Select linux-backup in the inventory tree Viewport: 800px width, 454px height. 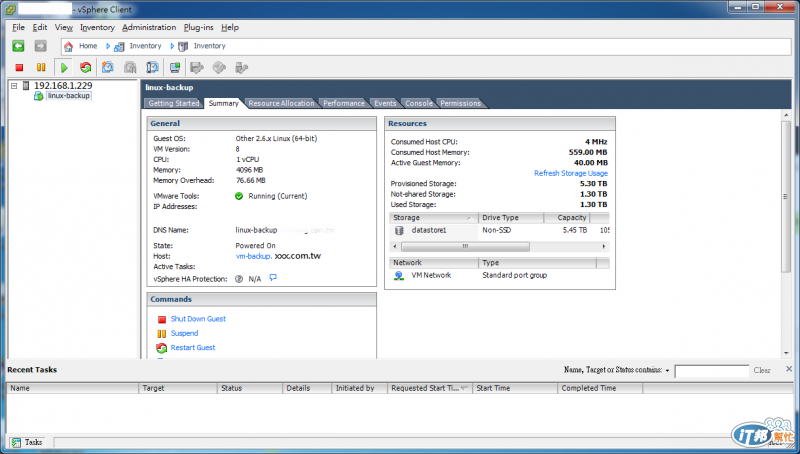[x=69, y=96]
